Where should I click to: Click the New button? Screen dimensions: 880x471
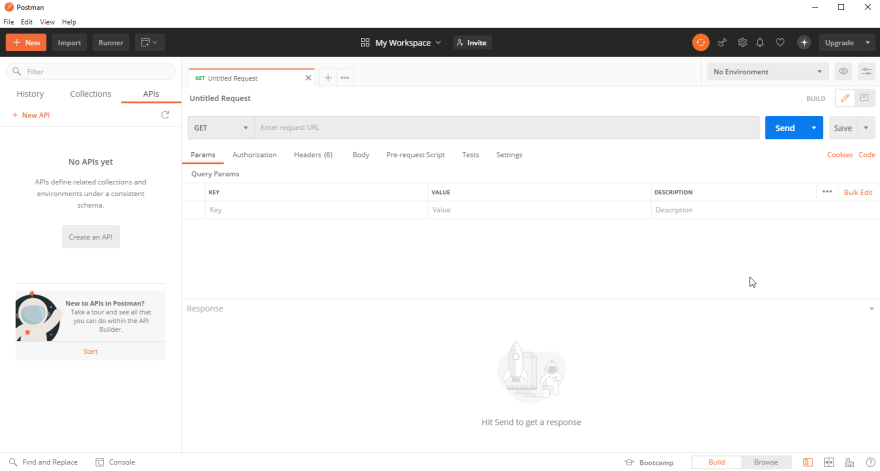[x=26, y=43]
